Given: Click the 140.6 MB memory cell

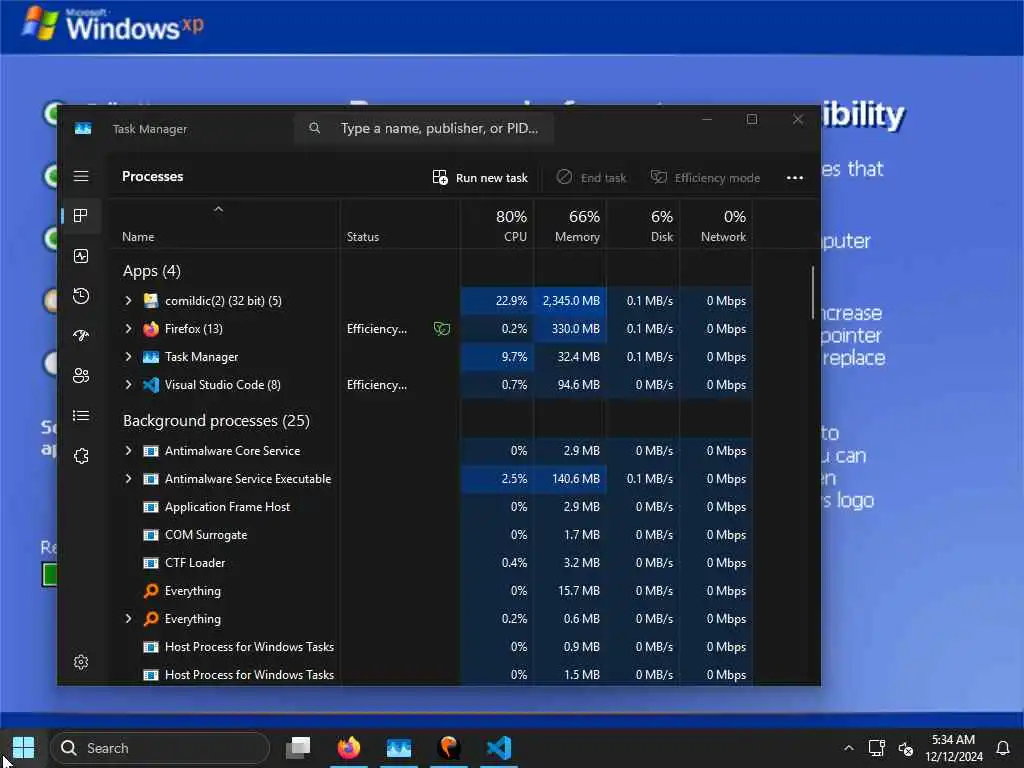Looking at the screenshot, I should coord(570,479).
